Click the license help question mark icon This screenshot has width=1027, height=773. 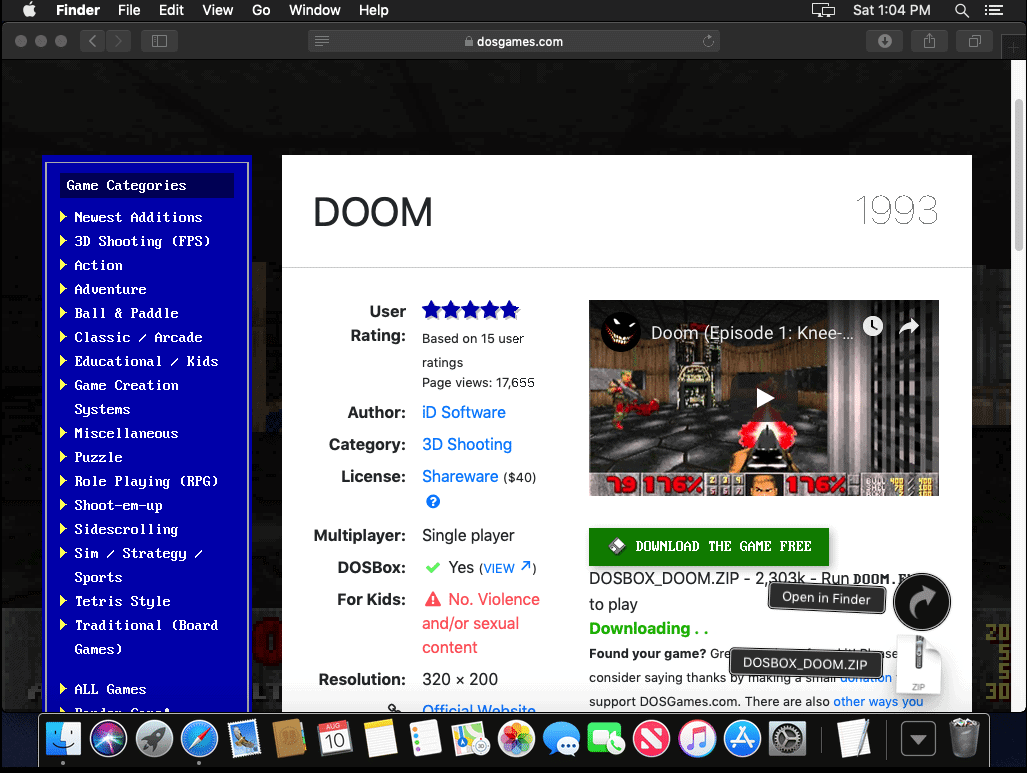pos(433,502)
